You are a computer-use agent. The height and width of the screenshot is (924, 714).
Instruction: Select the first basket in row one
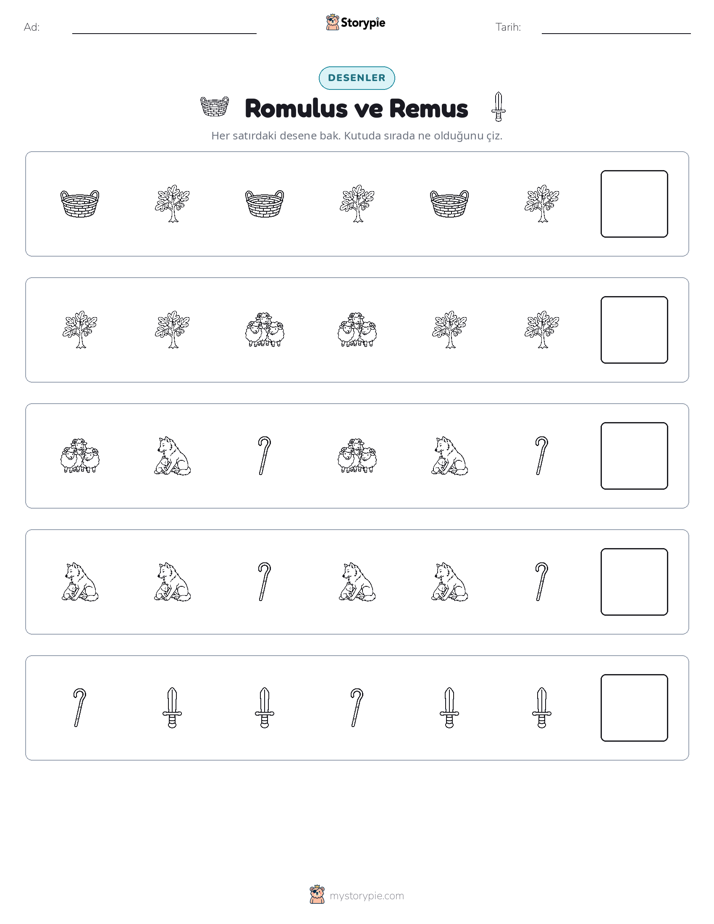80,203
